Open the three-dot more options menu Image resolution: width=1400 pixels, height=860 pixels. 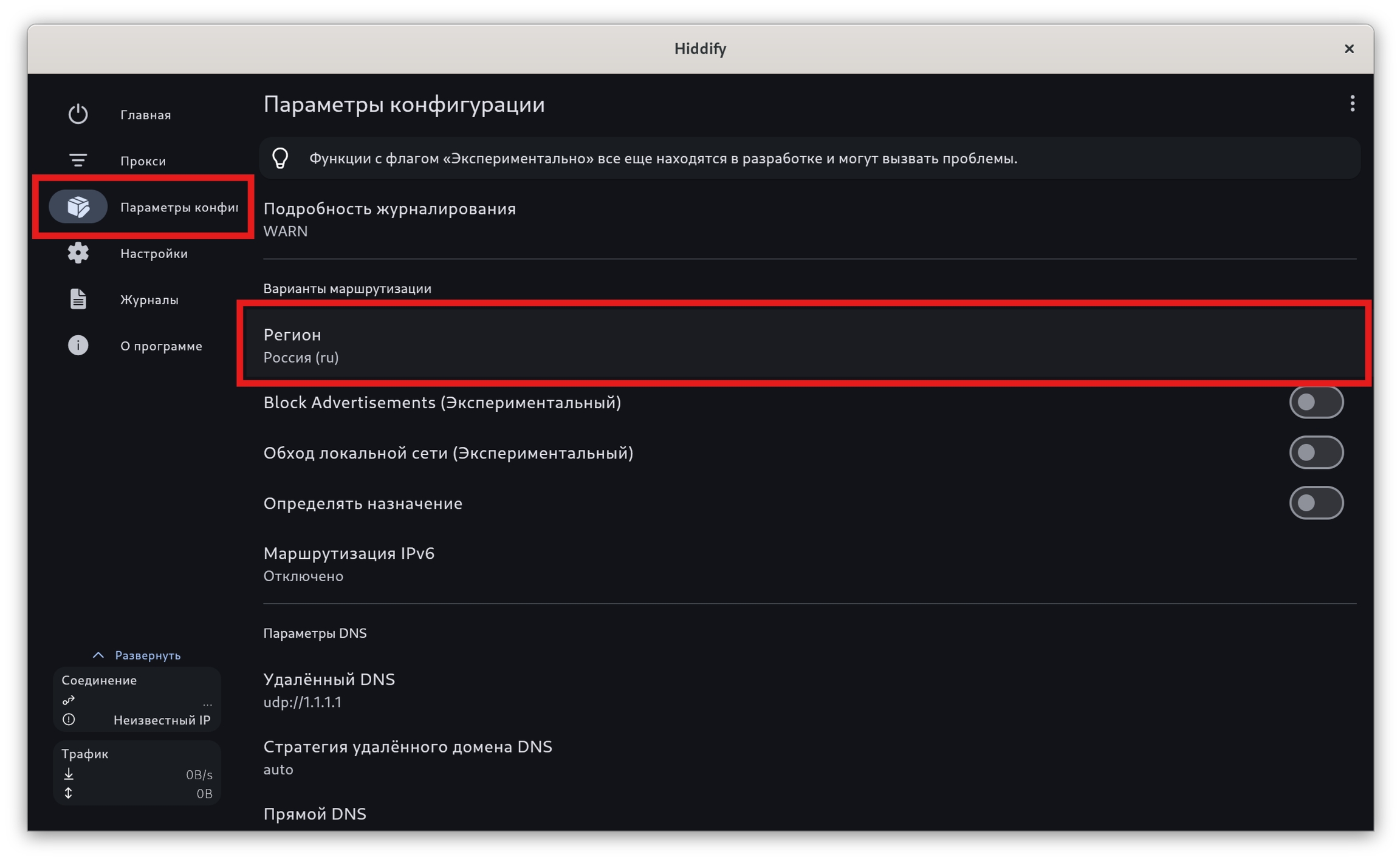(x=1352, y=104)
